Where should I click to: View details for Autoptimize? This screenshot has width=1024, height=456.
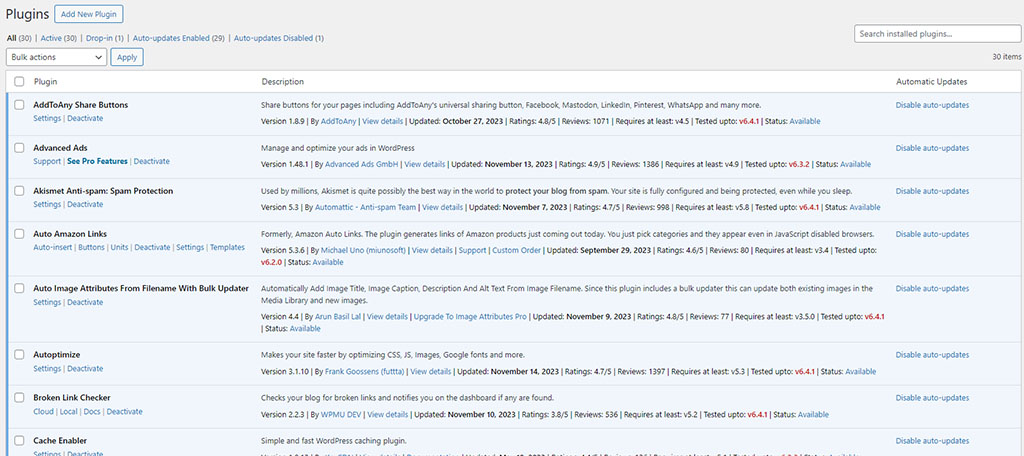pos(430,372)
